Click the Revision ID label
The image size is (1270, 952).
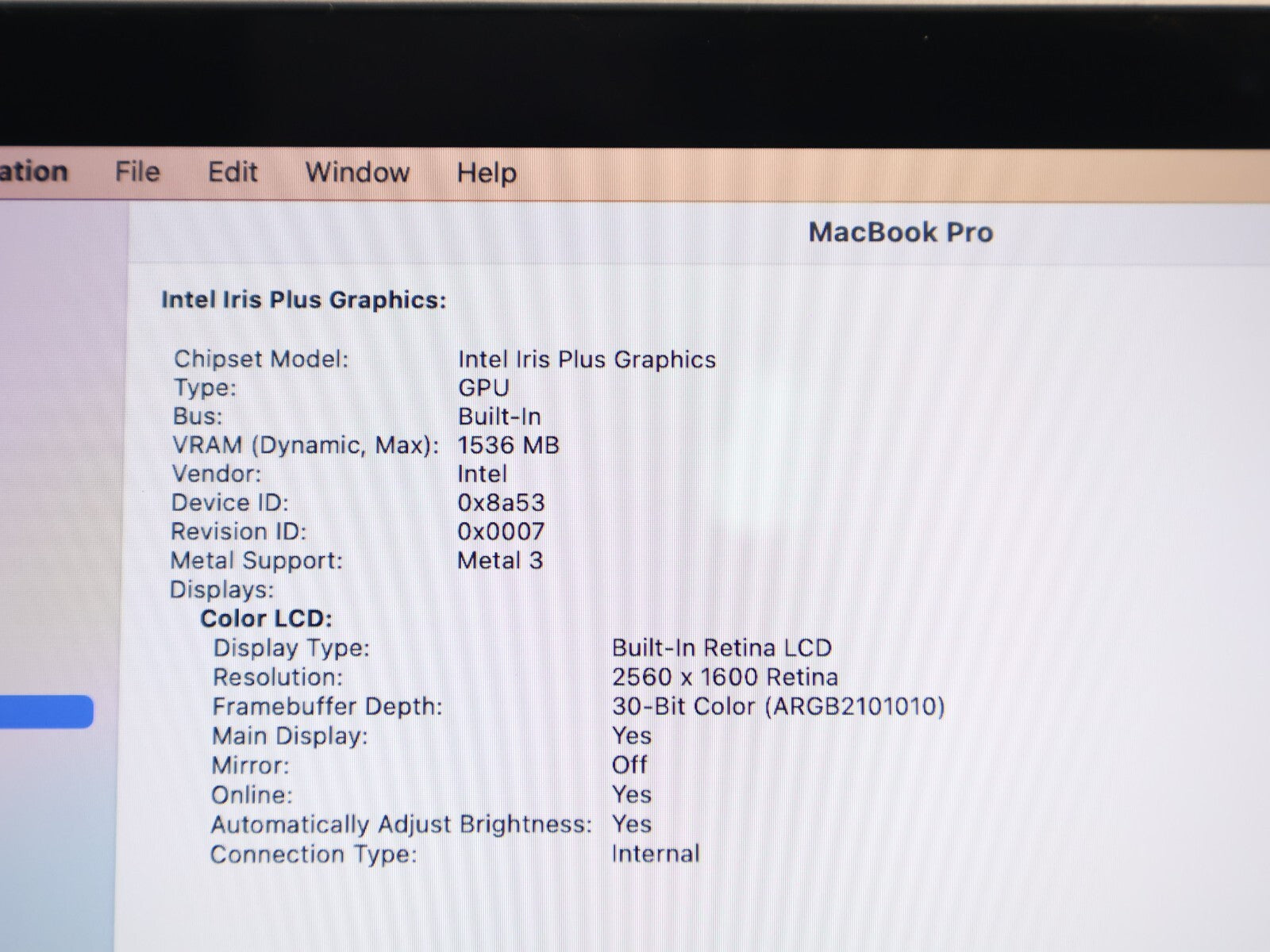coord(238,532)
